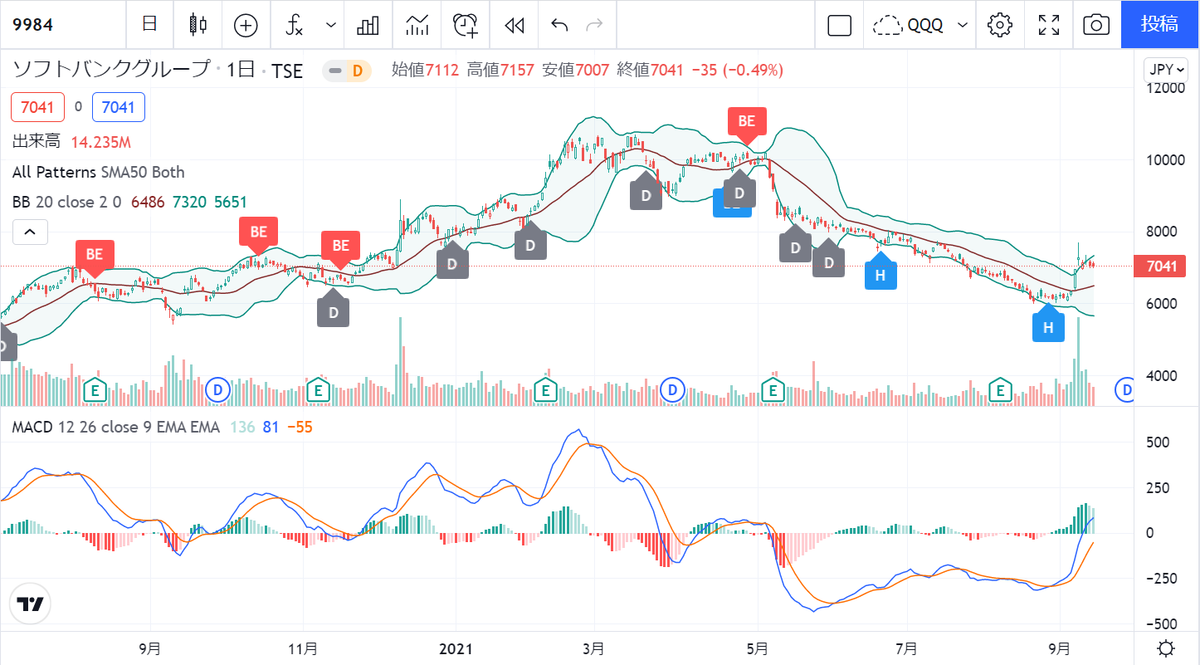Click the 500 label on MACD scale
The image size is (1200, 665).
(x=1156, y=442)
